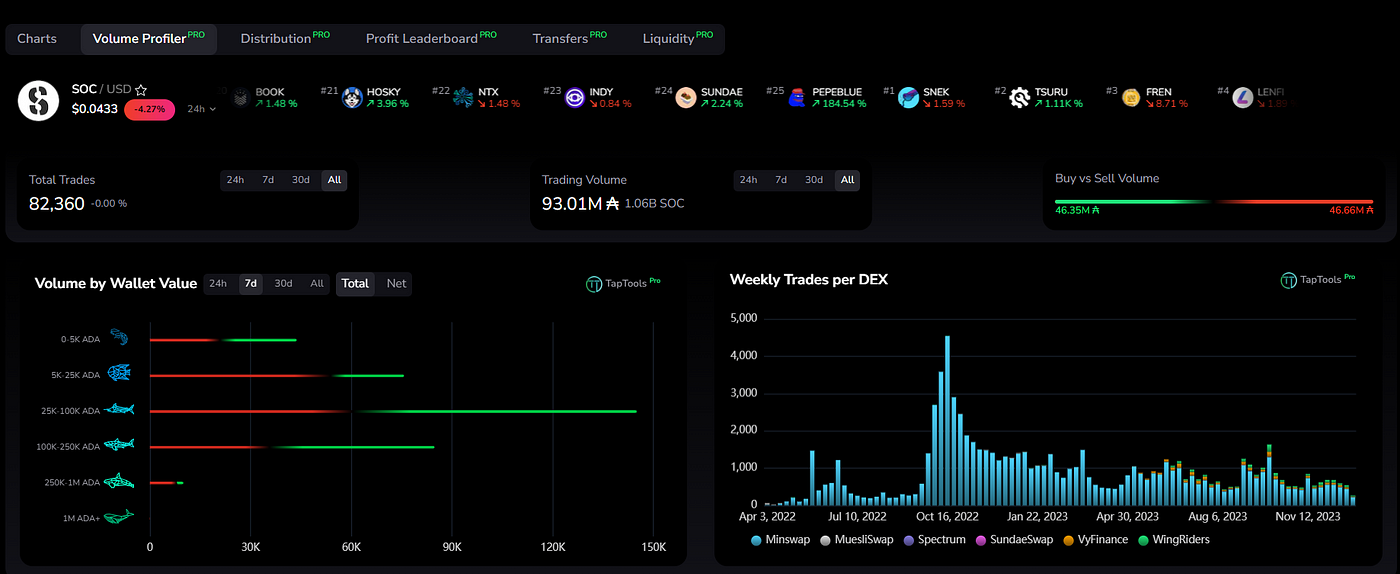Toggle MuesliSwap legend series

pyautogui.click(x=856, y=540)
